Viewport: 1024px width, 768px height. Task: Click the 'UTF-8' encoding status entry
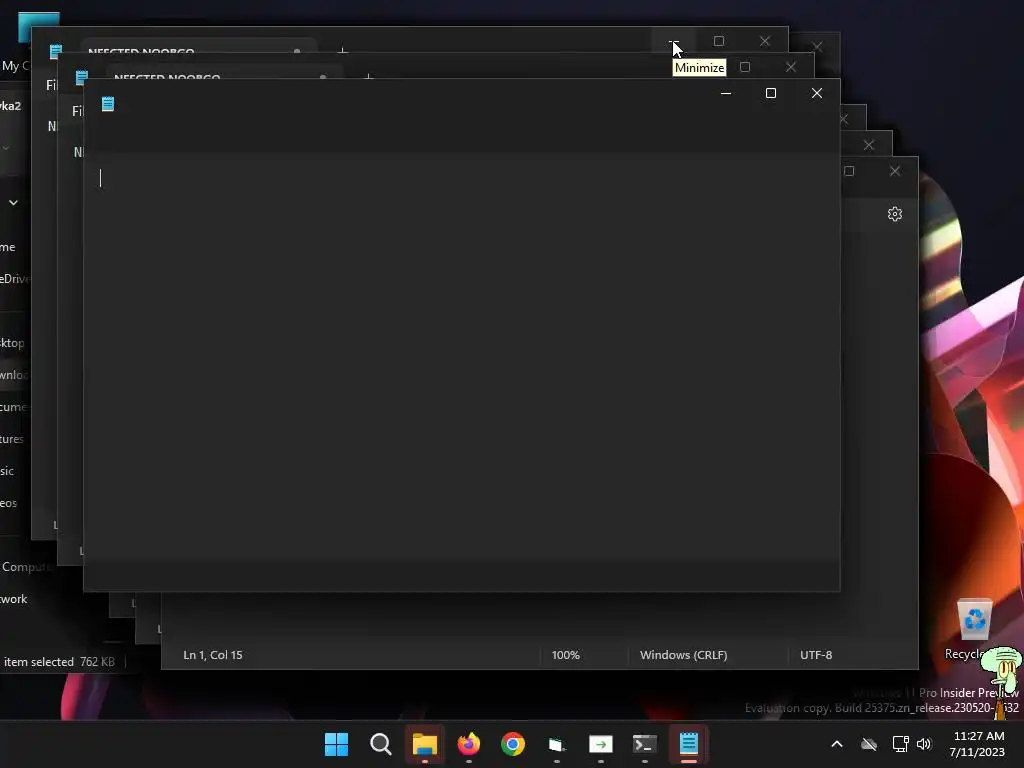pyautogui.click(x=816, y=655)
